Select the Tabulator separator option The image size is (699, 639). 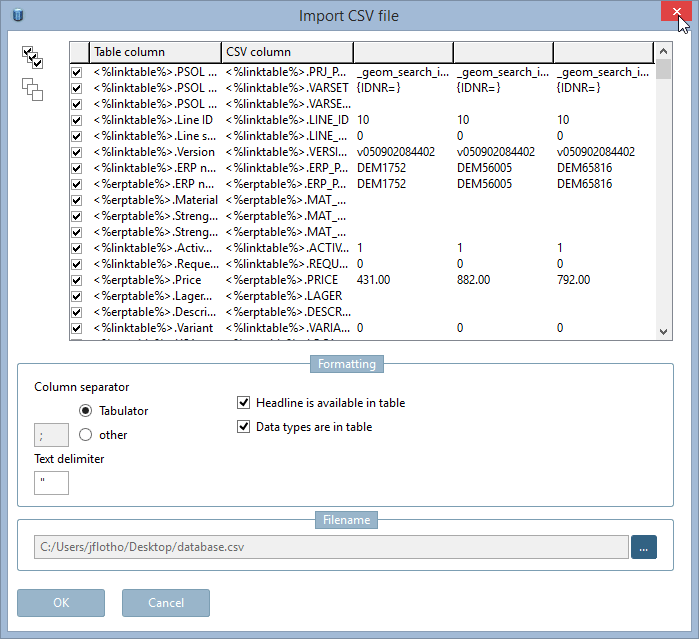pos(86,410)
